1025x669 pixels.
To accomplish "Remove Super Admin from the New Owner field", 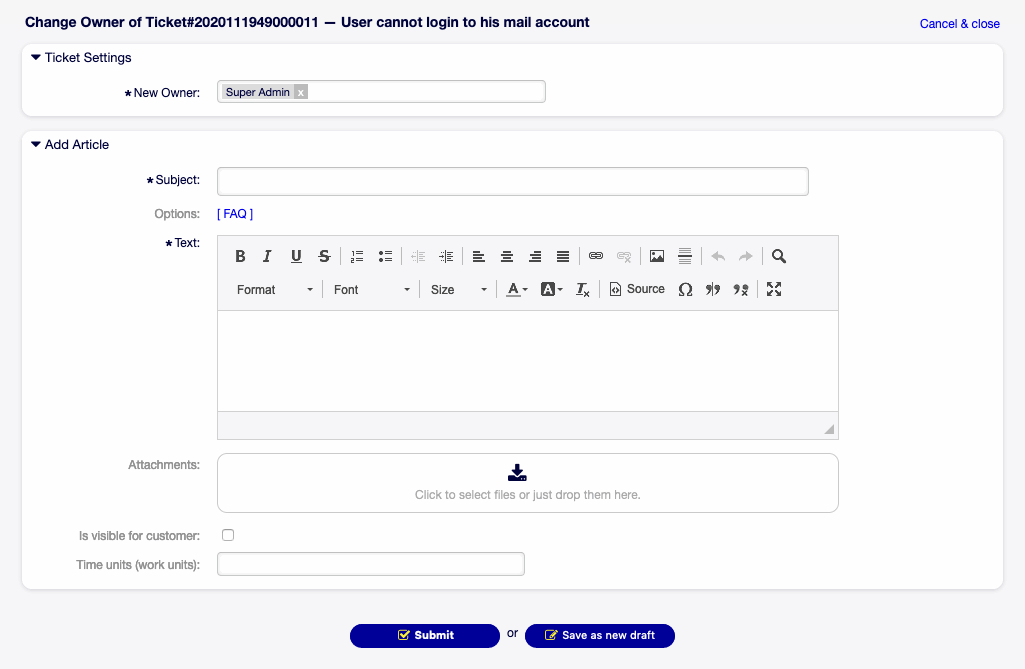I will click(300, 91).
